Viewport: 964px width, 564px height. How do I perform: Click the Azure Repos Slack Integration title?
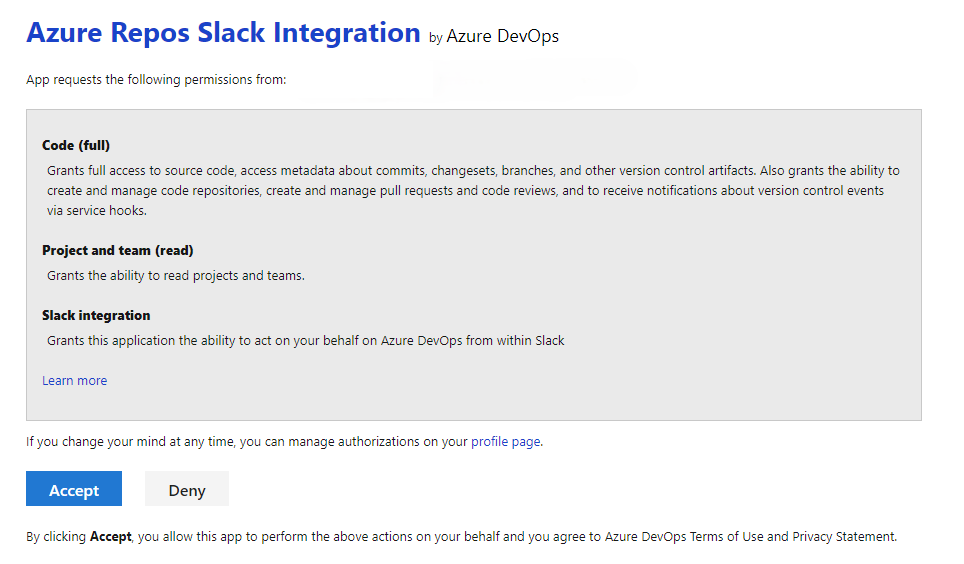pyautogui.click(x=224, y=33)
